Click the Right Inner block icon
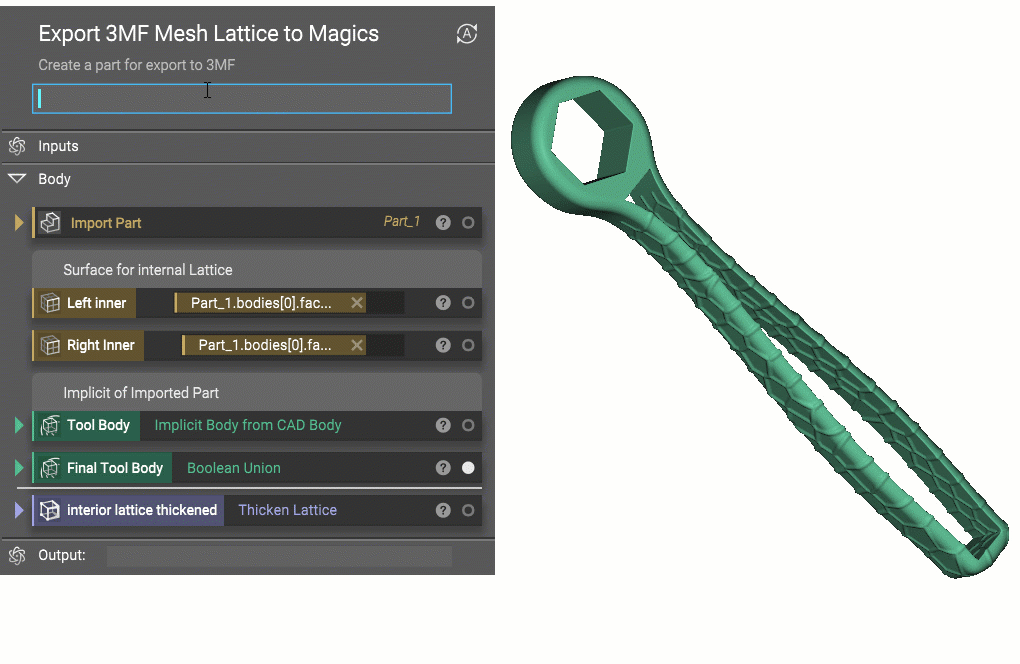Screen dimensions: 1020x664 click(50, 345)
